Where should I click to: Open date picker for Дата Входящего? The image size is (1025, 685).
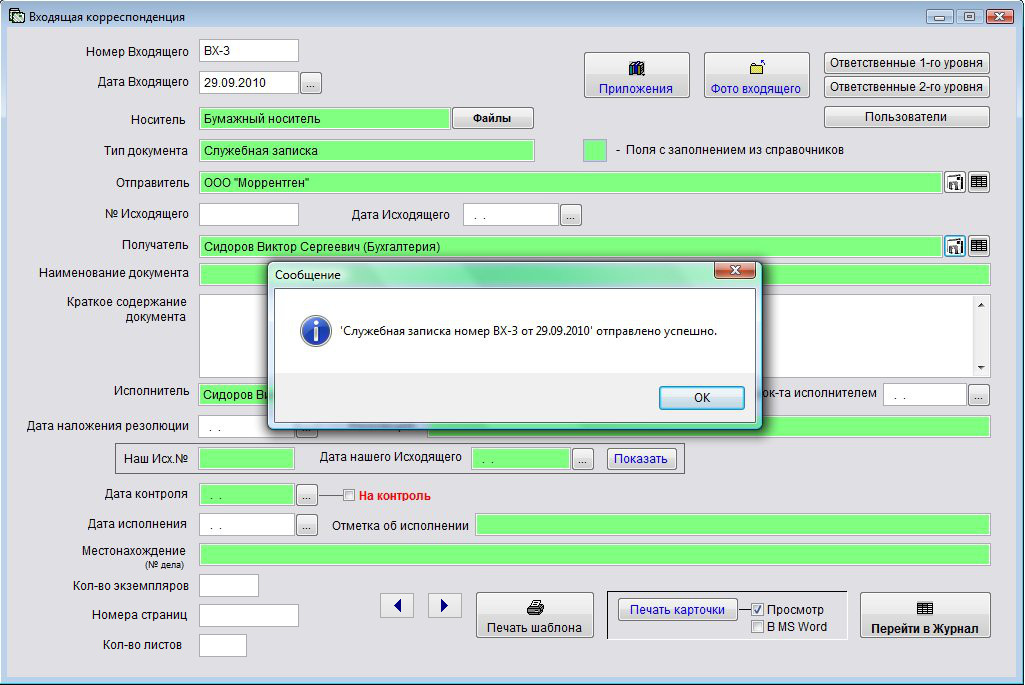pos(311,83)
